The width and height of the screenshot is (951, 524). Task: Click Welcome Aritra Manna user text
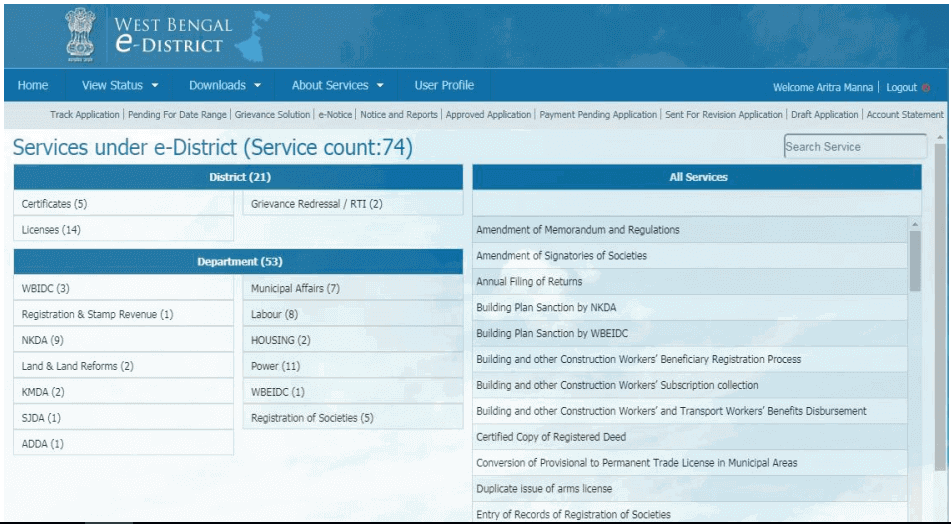822,87
